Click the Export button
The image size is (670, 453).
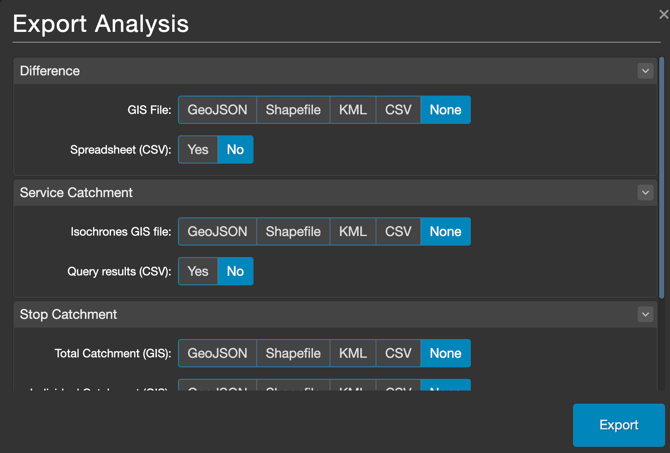pyautogui.click(x=618, y=425)
